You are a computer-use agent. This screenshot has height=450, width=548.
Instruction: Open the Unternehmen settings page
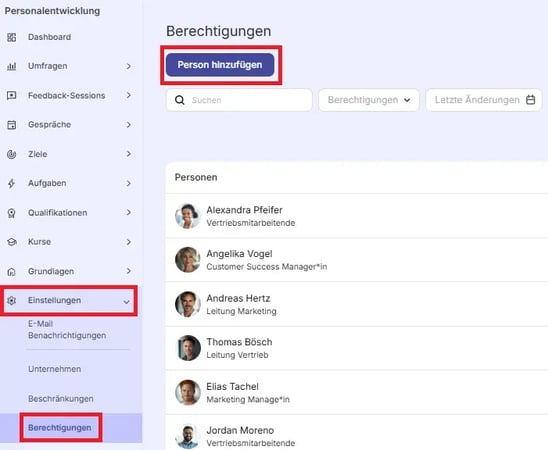(55, 369)
